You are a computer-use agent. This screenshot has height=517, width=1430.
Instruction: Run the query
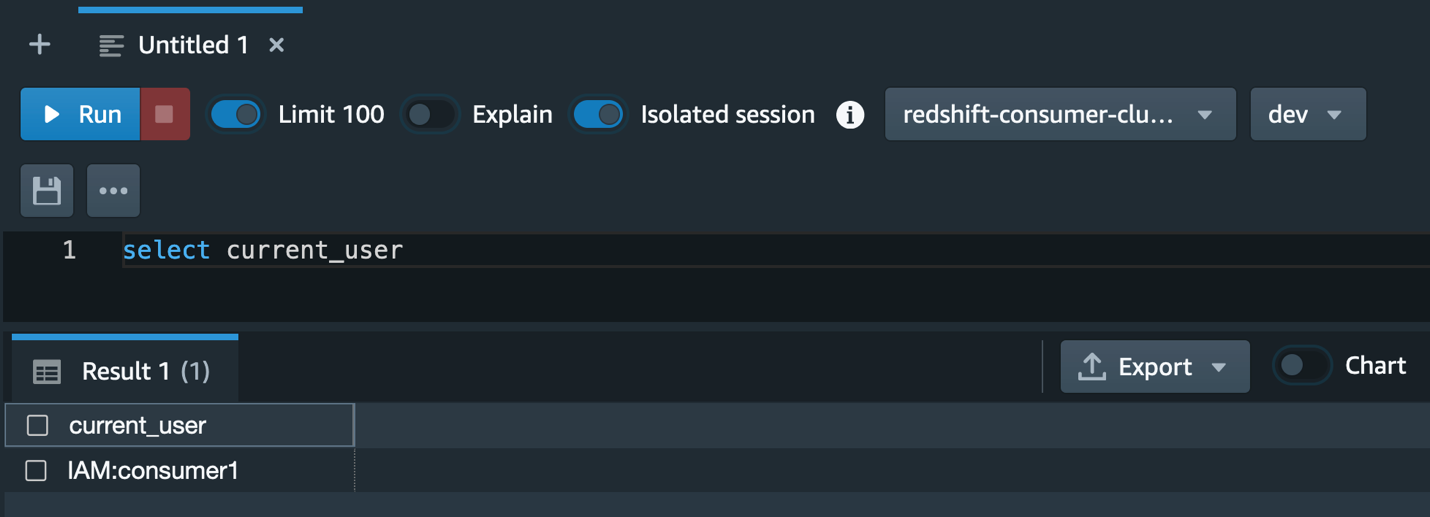[81, 114]
